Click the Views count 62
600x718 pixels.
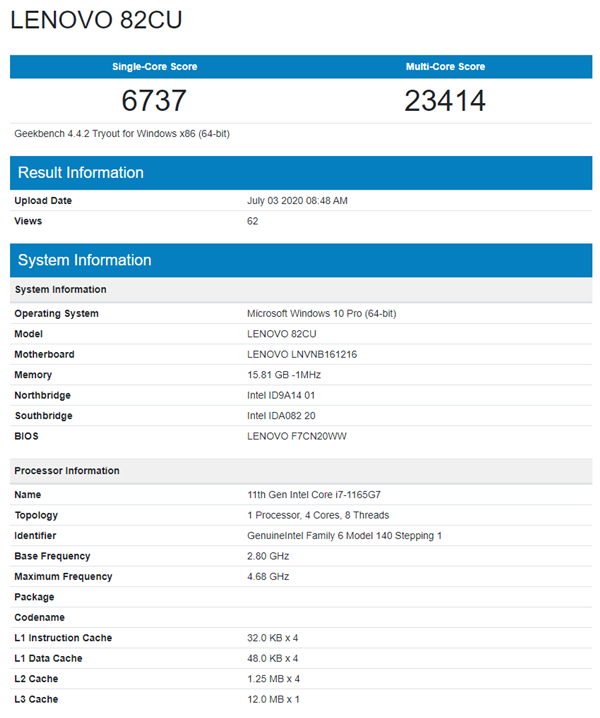click(x=253, y=221)
